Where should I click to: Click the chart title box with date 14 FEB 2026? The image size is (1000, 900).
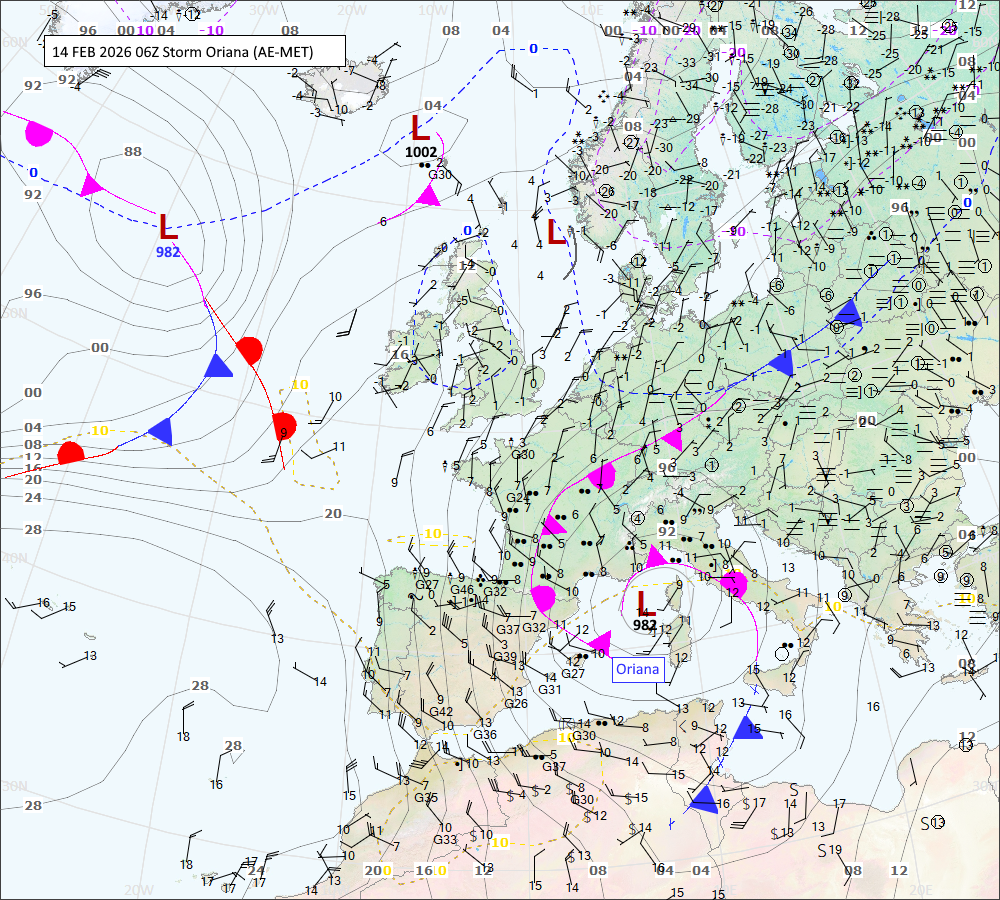pos(195,51)
